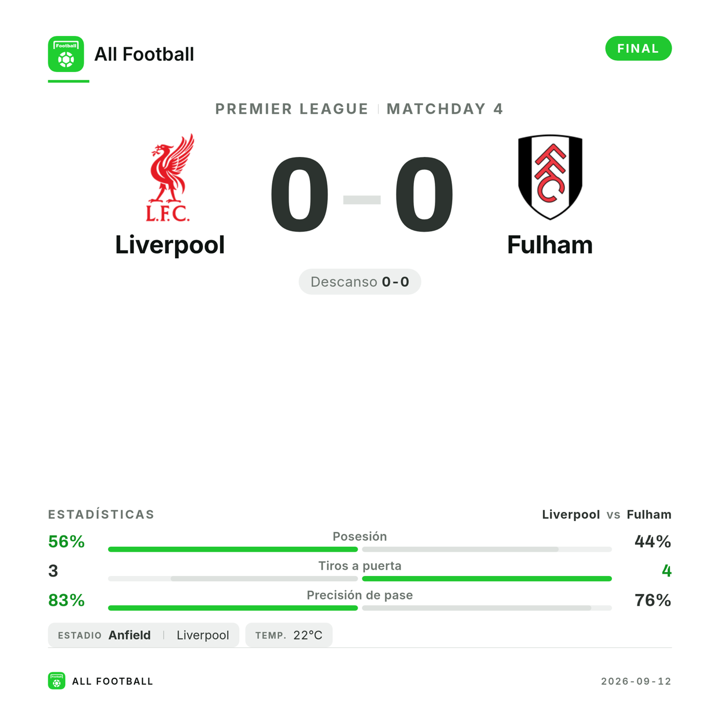The height and width of the screenshot is (720, 720).
Task: Select the Liverpool club crest
Action: pos(170,178)
